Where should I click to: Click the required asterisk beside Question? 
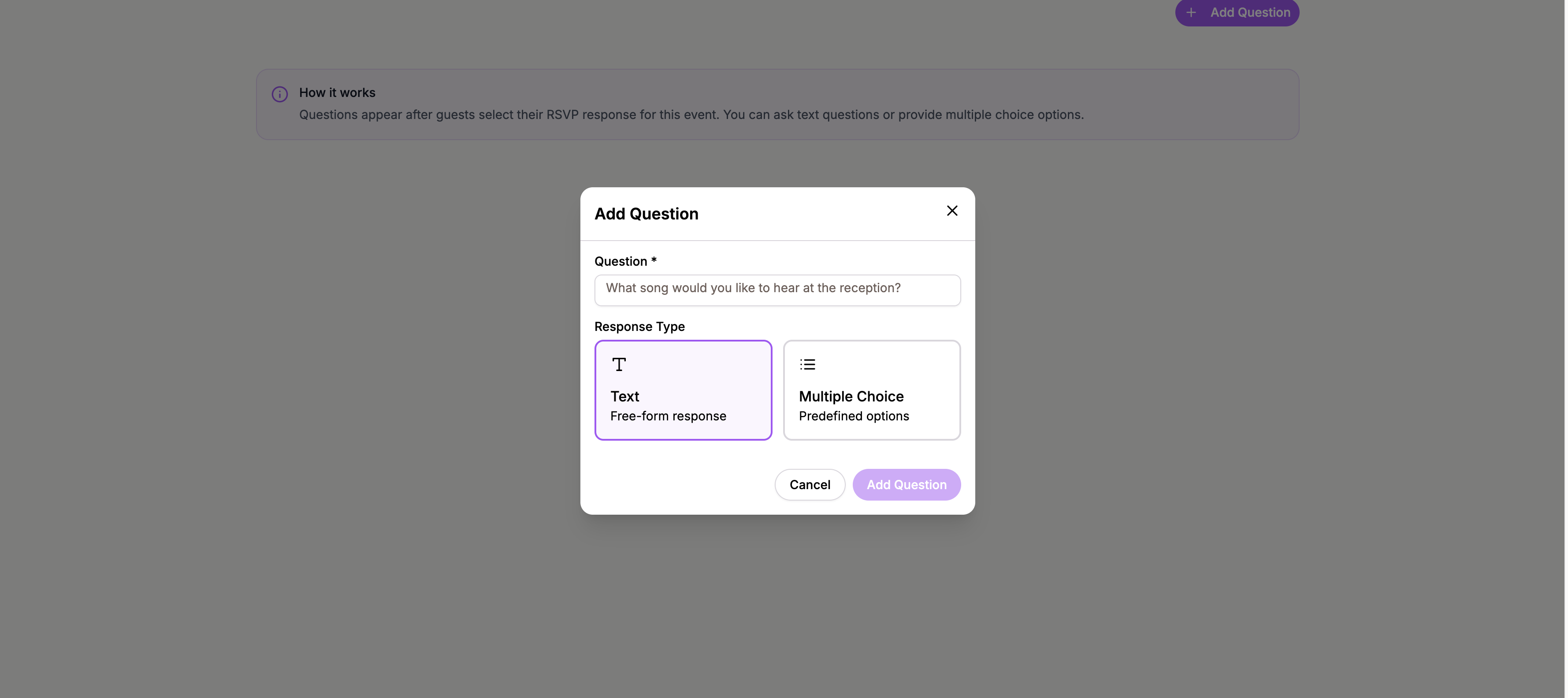pos(654,260)
